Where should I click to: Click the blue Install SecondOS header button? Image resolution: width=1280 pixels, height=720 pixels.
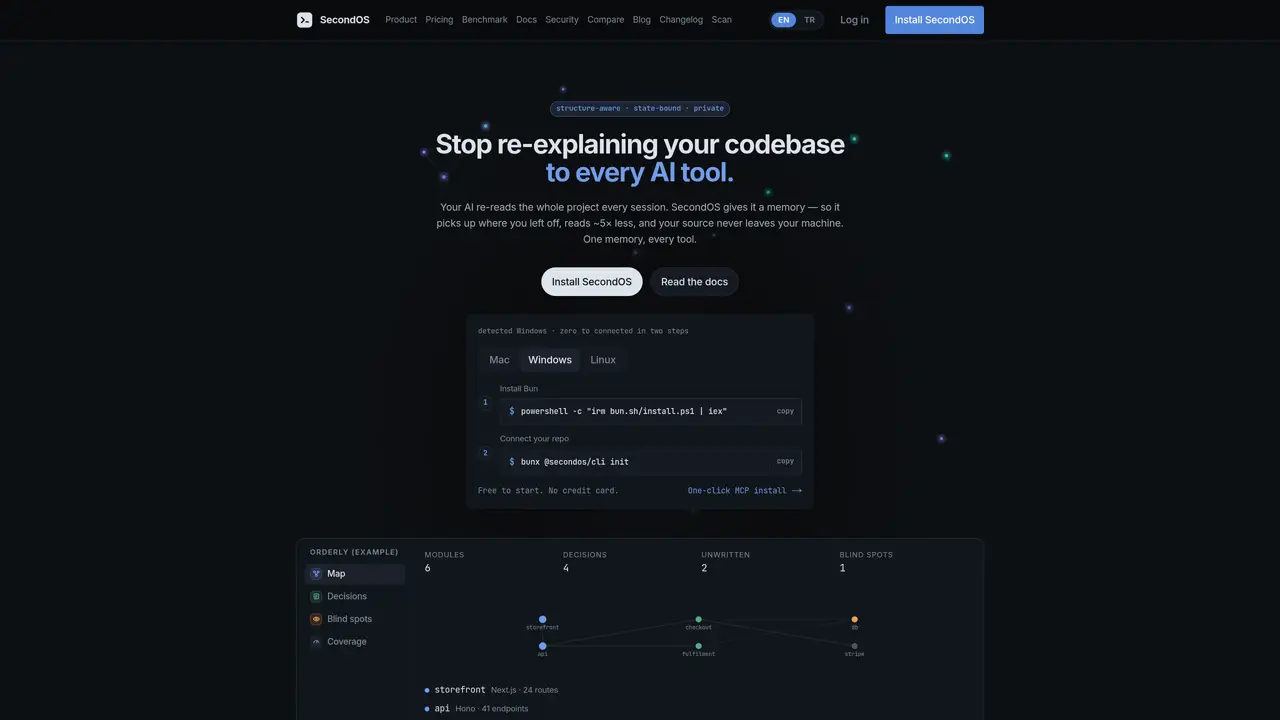[x=934, y=20]
